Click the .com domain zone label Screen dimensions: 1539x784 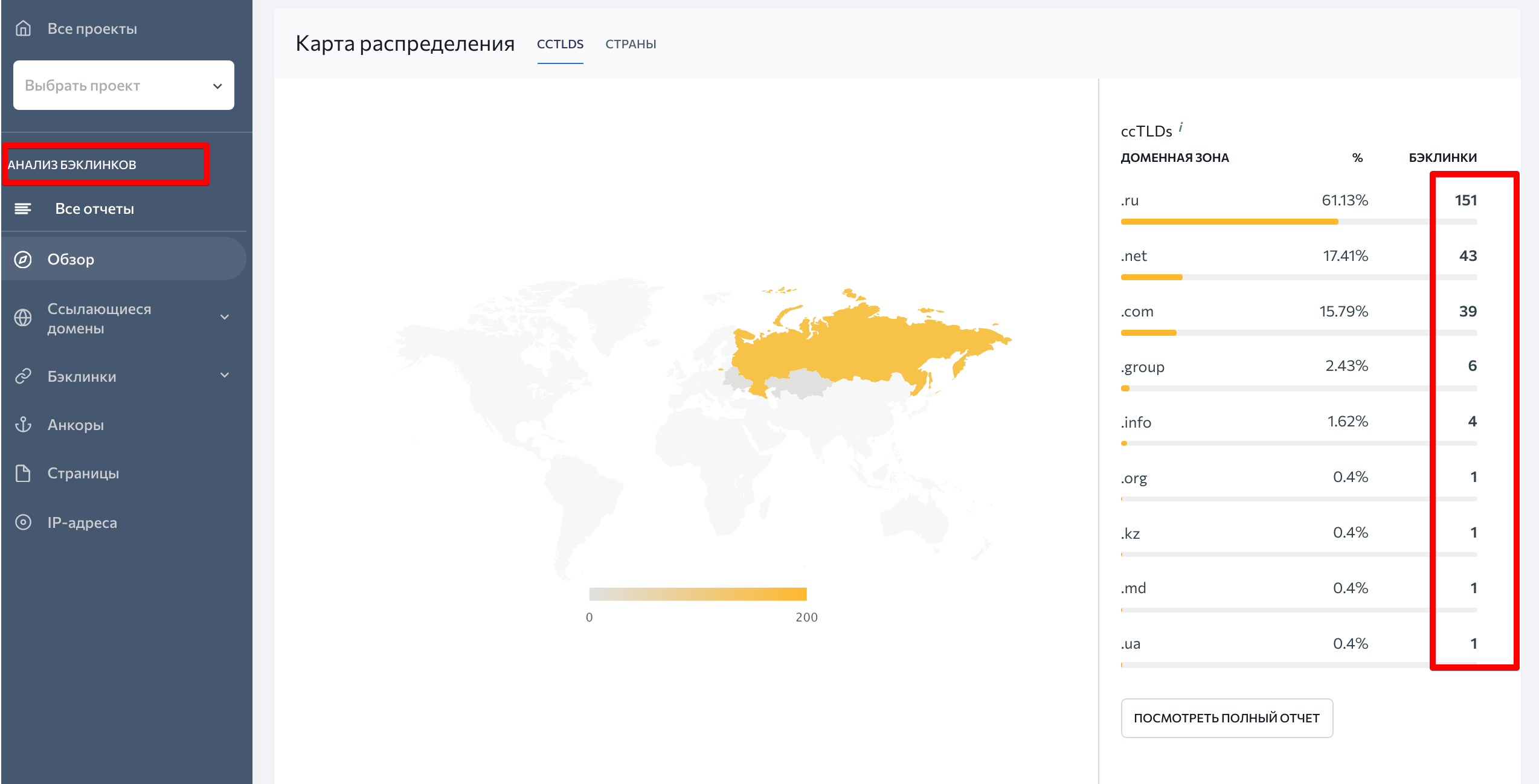pos(1137,312)
